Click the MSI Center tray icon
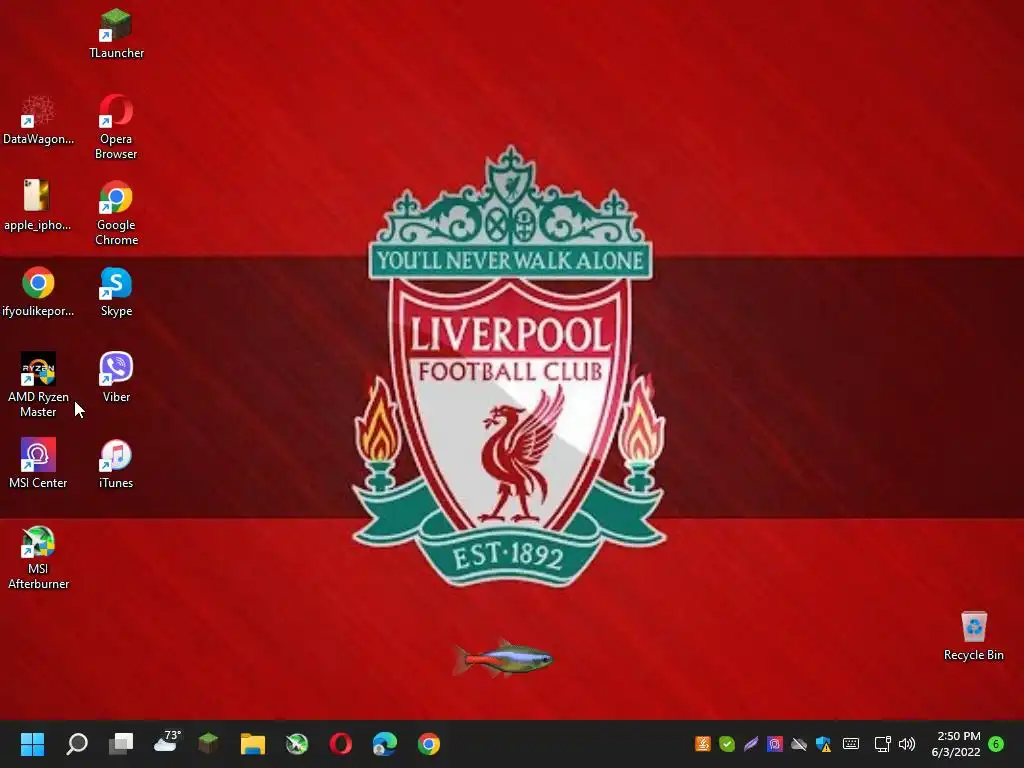The height and width of the screenshot is (768, 1024). pos(775,744)
